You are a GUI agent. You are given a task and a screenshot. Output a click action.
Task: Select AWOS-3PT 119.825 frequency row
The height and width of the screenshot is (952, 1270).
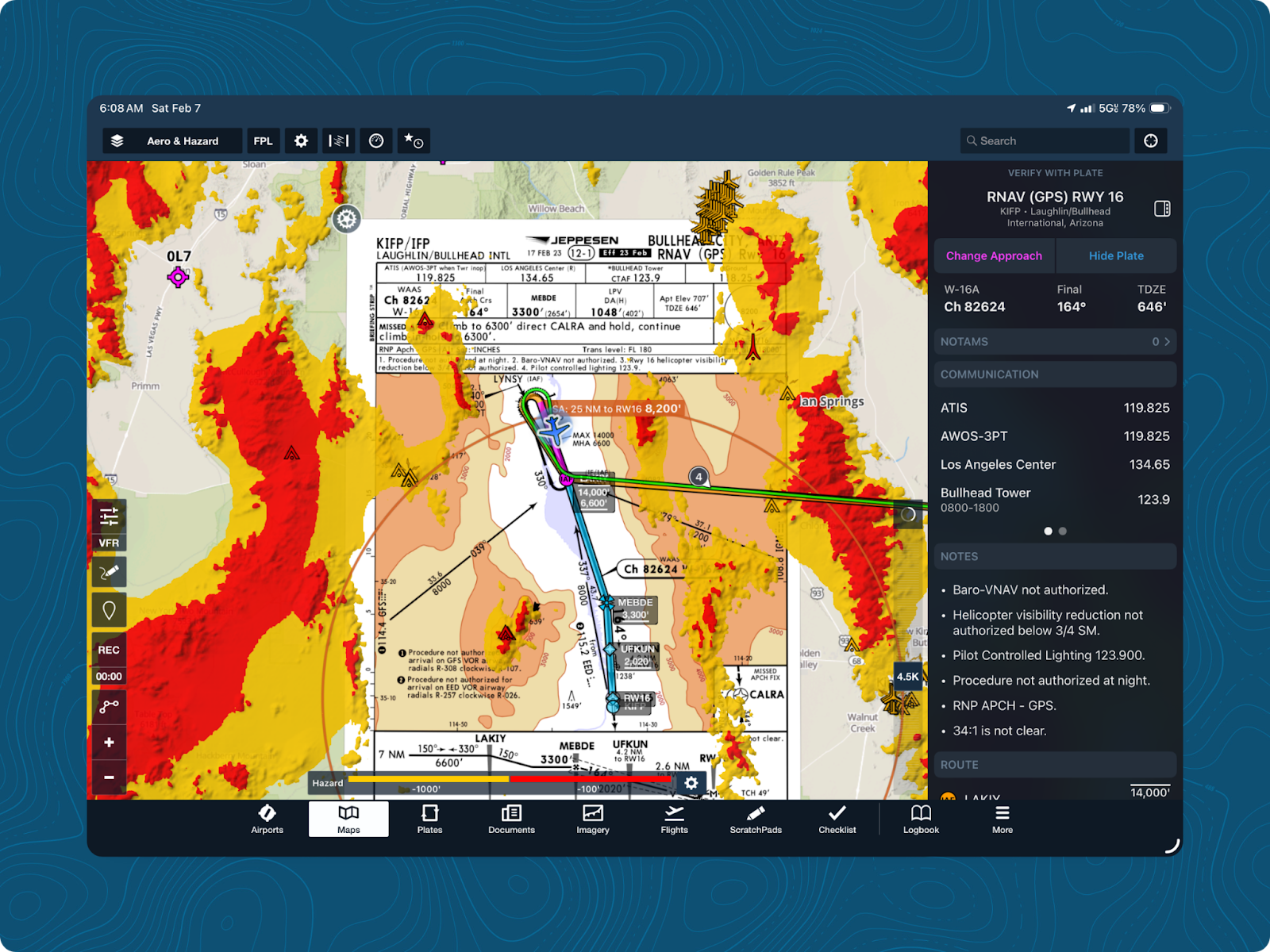pyautogui.click(x=1056, y=436)
